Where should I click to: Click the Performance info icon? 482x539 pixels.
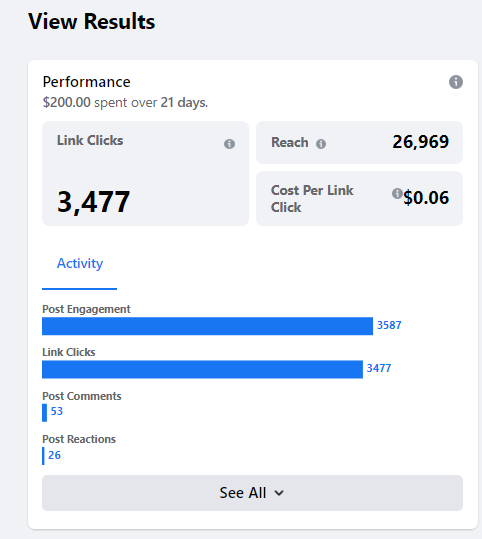pyautogui.click(x=456, y=82)
